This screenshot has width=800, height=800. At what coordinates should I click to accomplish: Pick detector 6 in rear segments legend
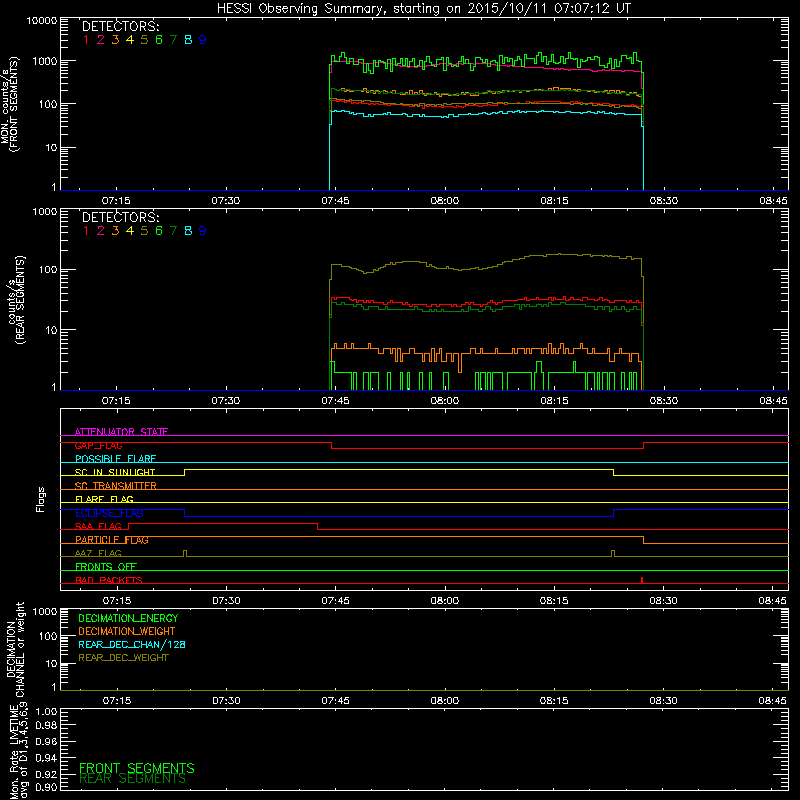point(159,231)
